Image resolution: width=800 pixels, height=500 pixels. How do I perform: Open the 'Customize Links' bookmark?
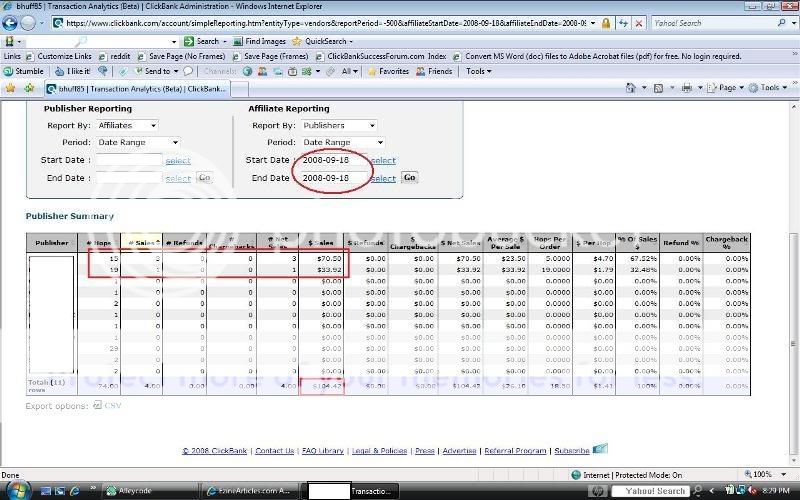point(59,56)
